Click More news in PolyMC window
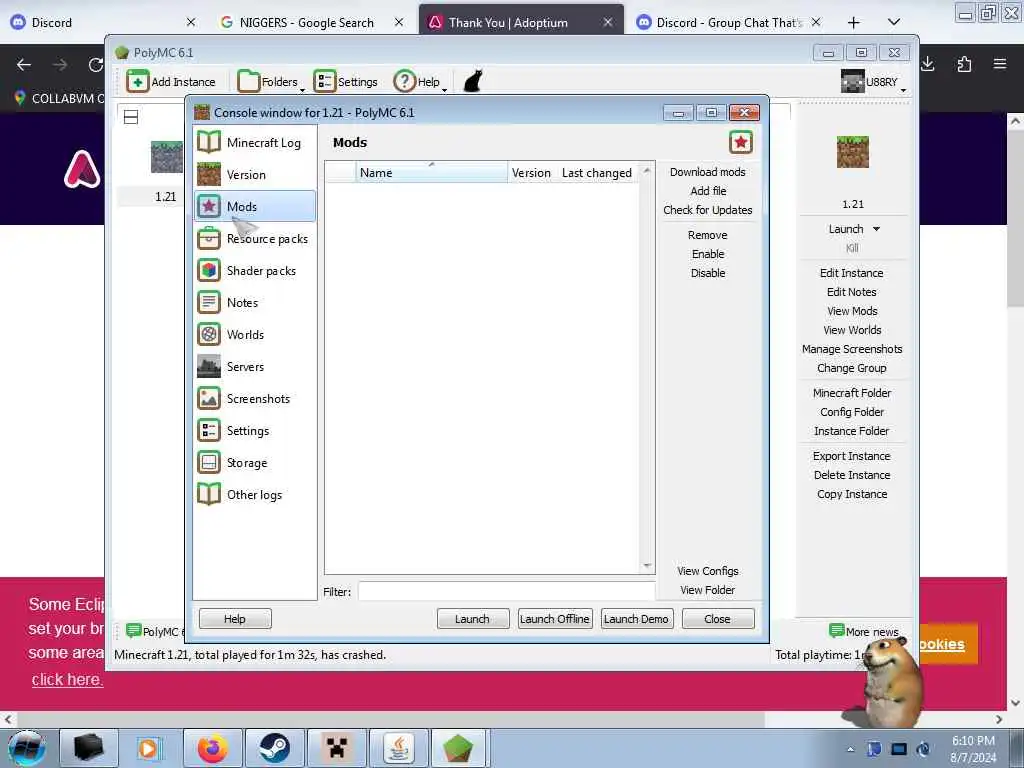 point(864,632)
